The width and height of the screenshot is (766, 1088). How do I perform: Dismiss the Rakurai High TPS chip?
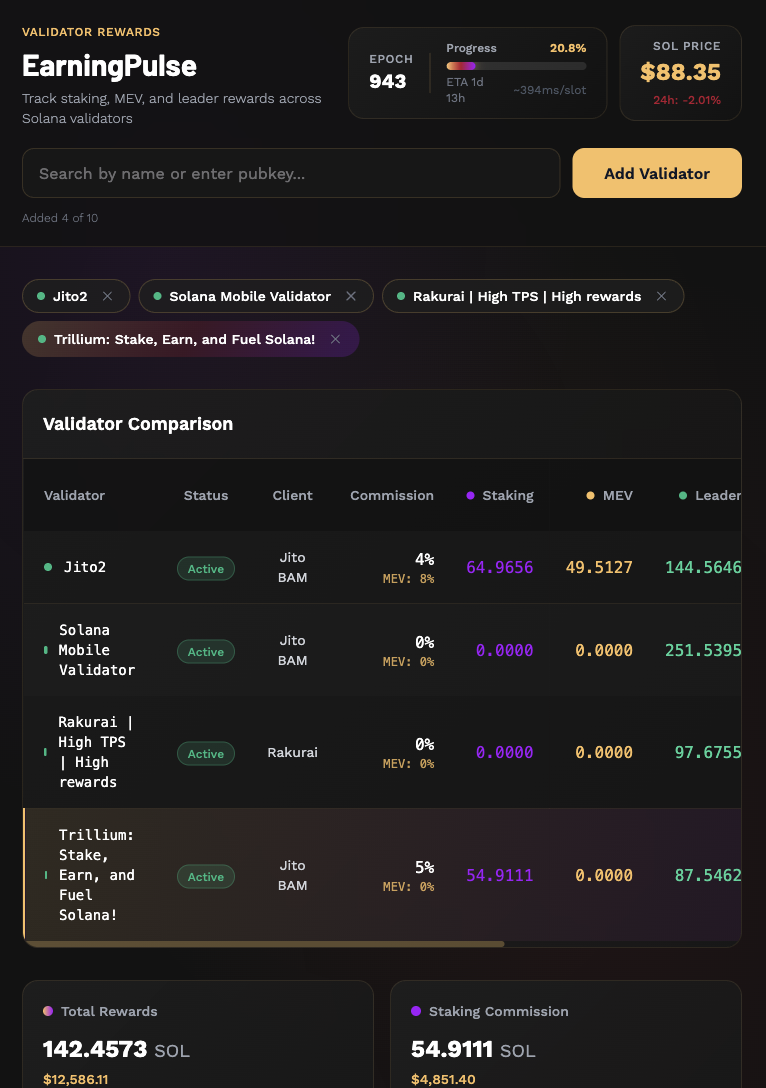click(661, 295)
